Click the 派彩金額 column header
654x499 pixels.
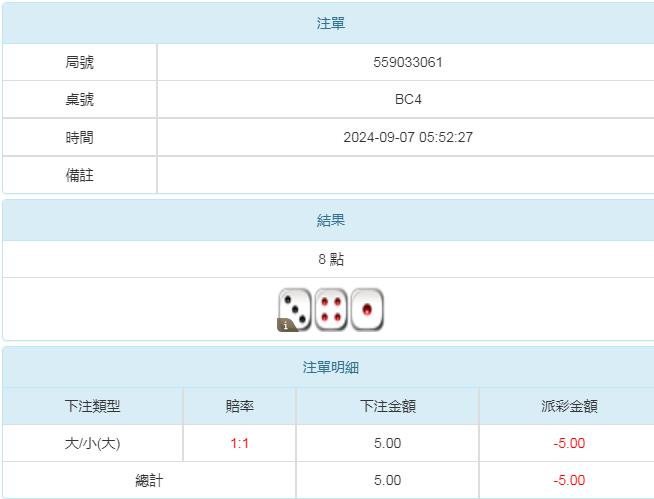(x=569, y=406)
